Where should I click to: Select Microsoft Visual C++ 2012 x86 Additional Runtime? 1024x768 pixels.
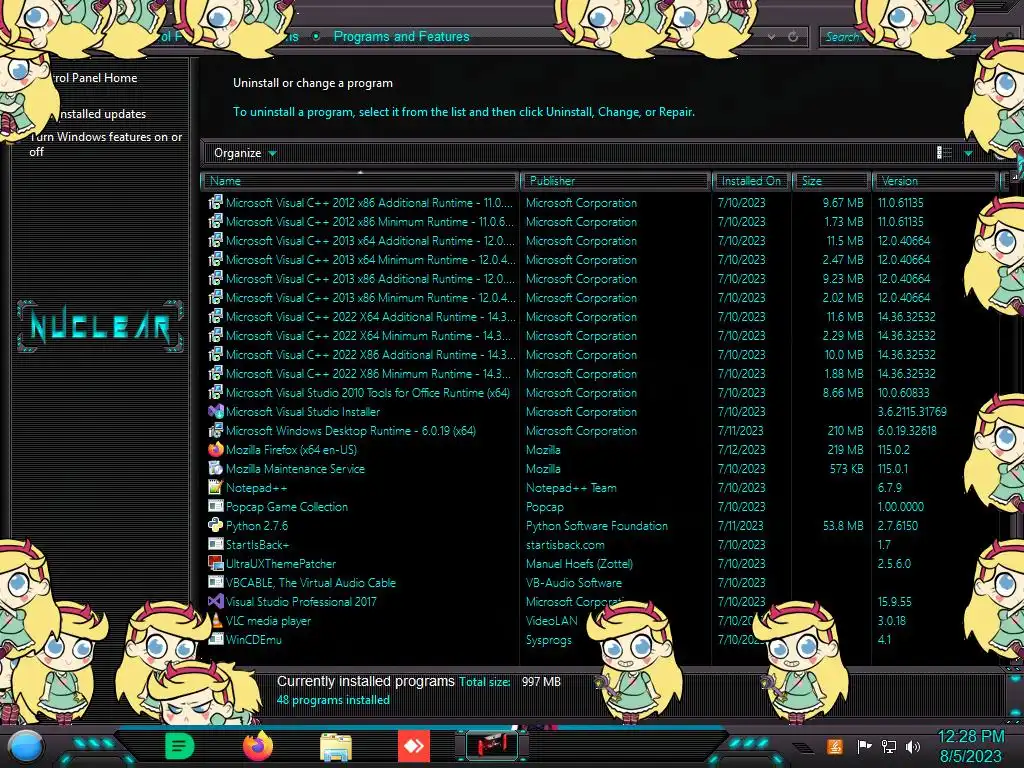pos(369,203)
